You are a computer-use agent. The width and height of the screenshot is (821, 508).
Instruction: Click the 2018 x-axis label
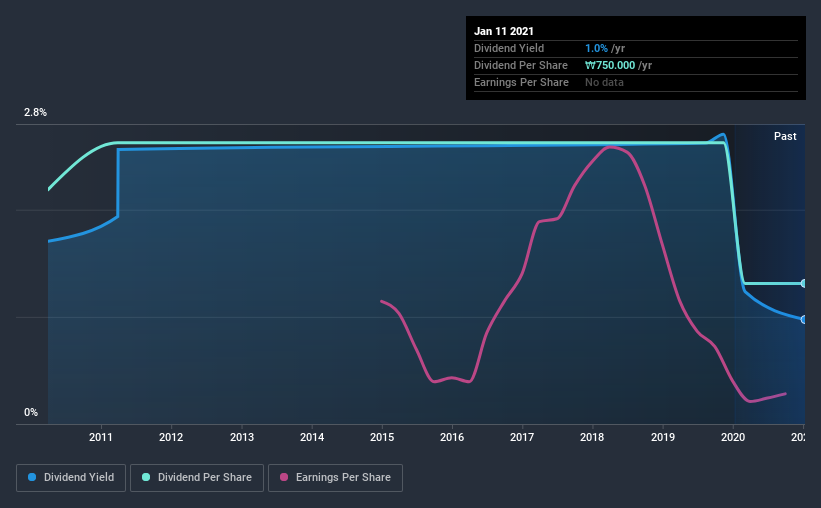click(x=592, y=437)
